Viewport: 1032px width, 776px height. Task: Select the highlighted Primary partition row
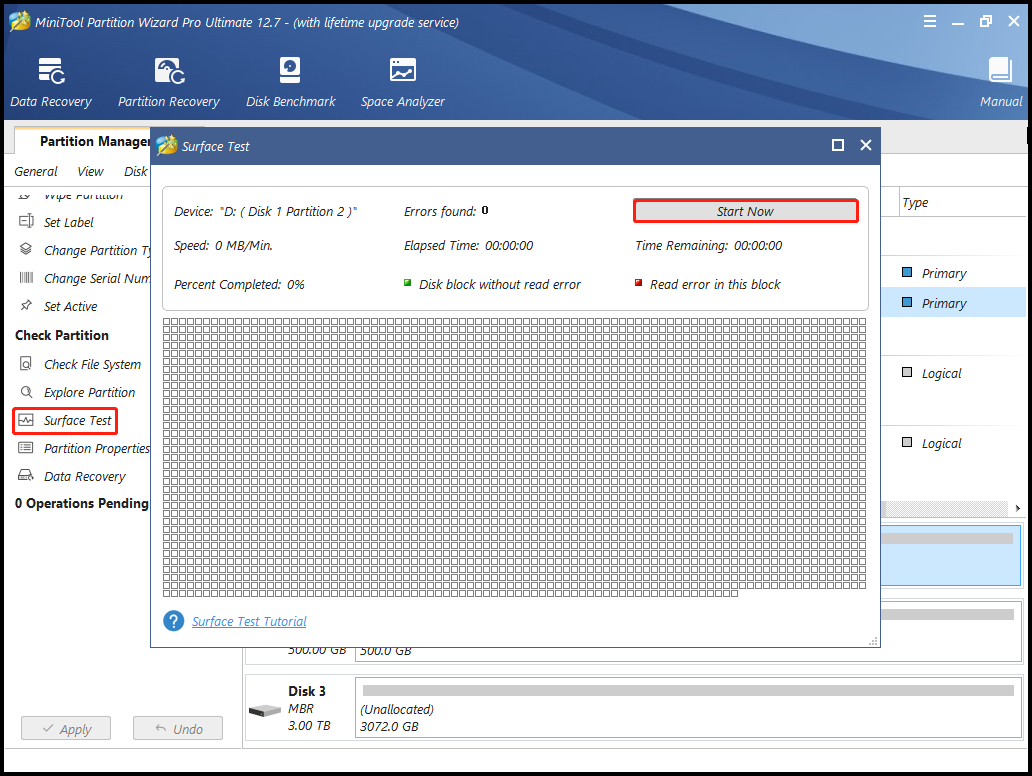tap(954, 303)
